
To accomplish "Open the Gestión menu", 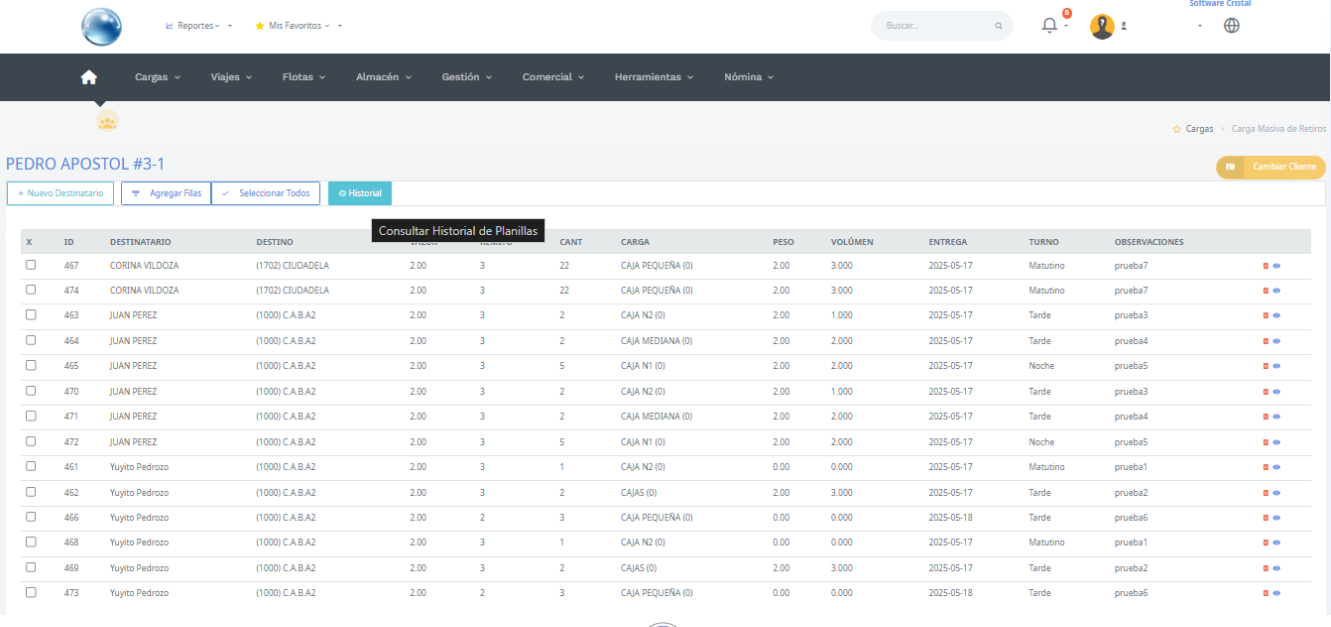I will tap(467, 77).
